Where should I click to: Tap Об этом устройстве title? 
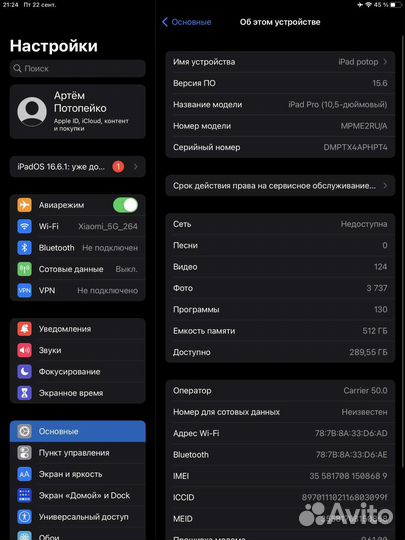pyautogui.click(x=280, y=22)
